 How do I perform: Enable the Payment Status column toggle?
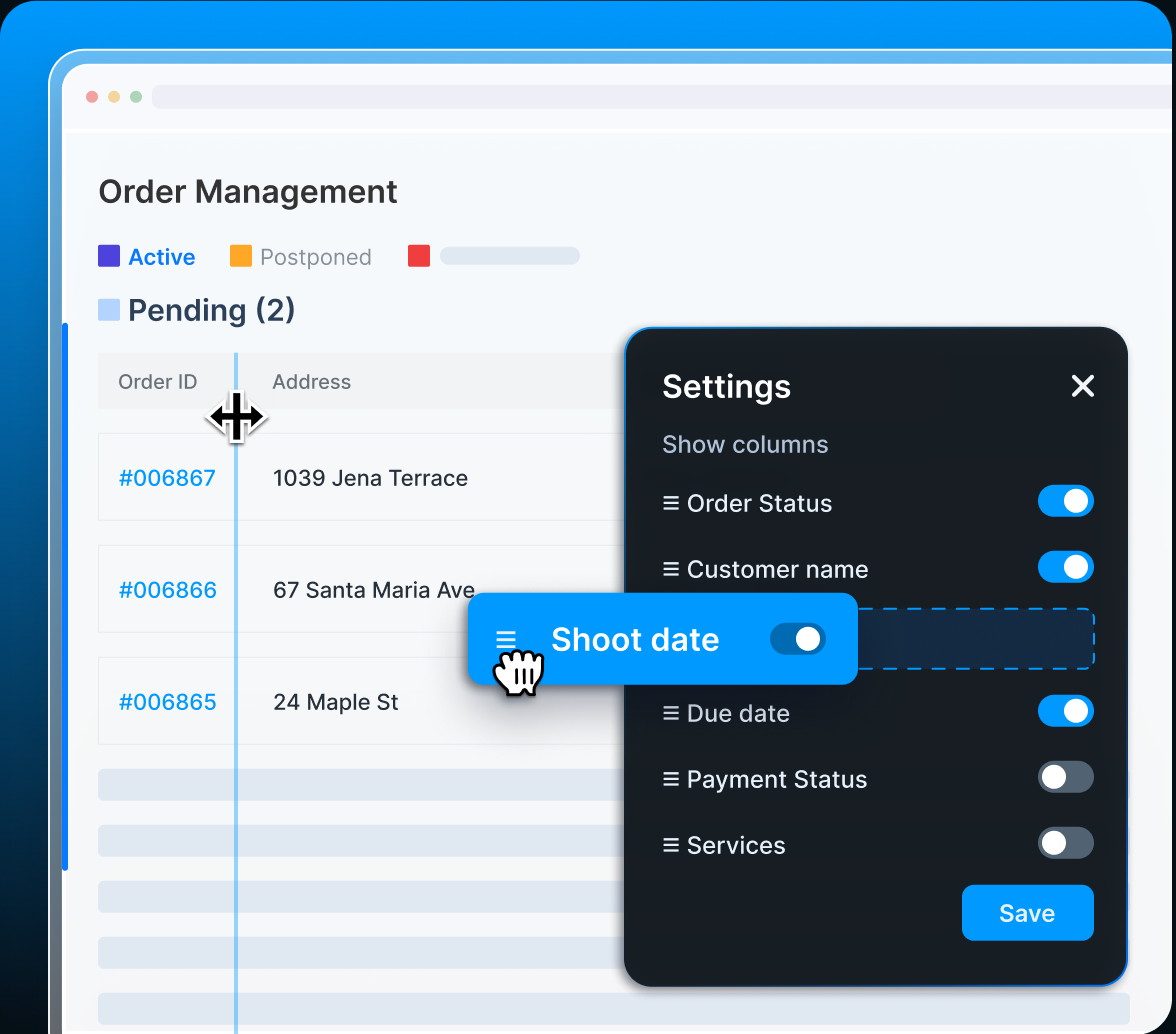tap(1066, 778)
